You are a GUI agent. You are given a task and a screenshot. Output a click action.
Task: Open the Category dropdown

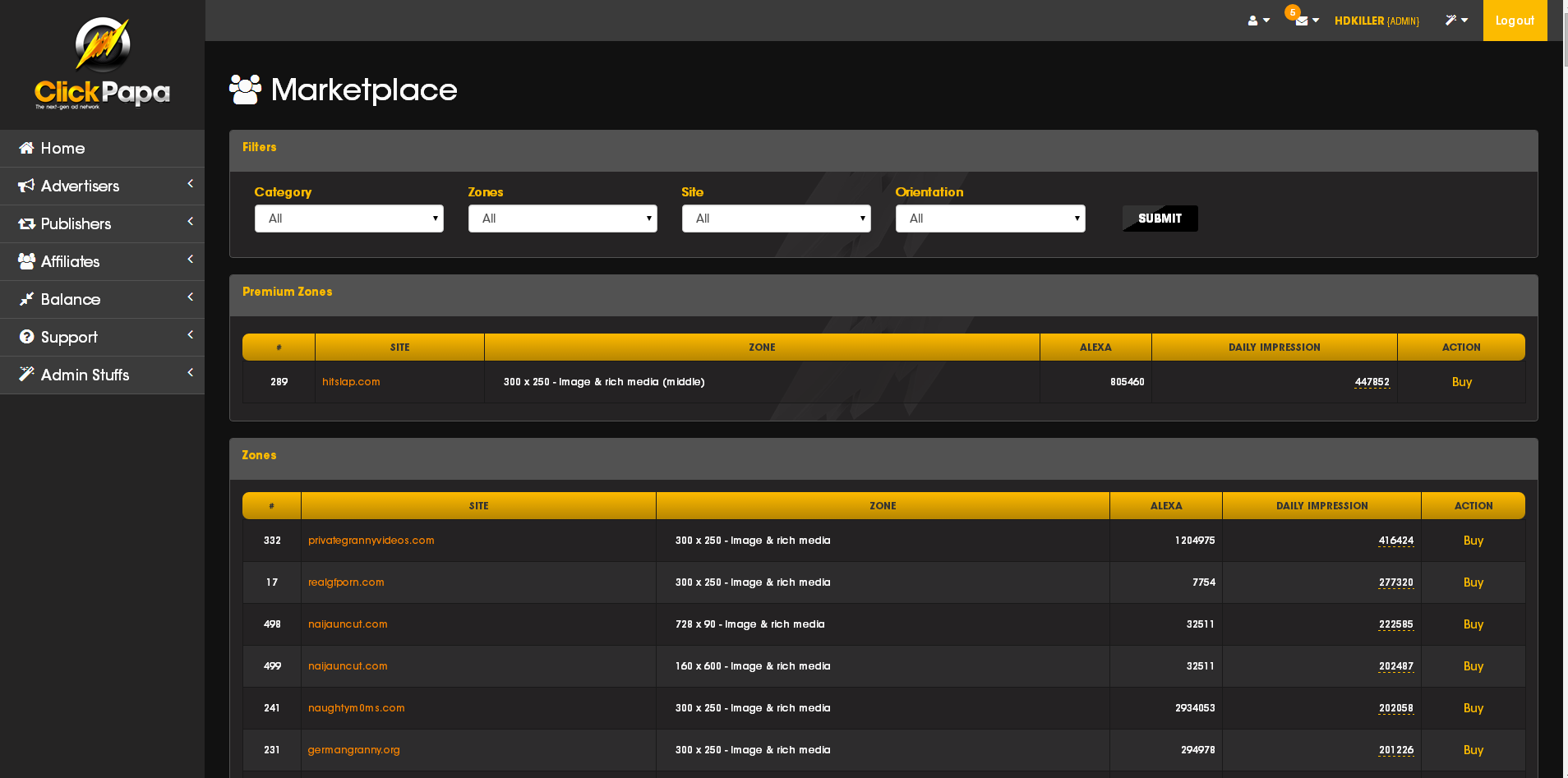[x=349, y=219]
